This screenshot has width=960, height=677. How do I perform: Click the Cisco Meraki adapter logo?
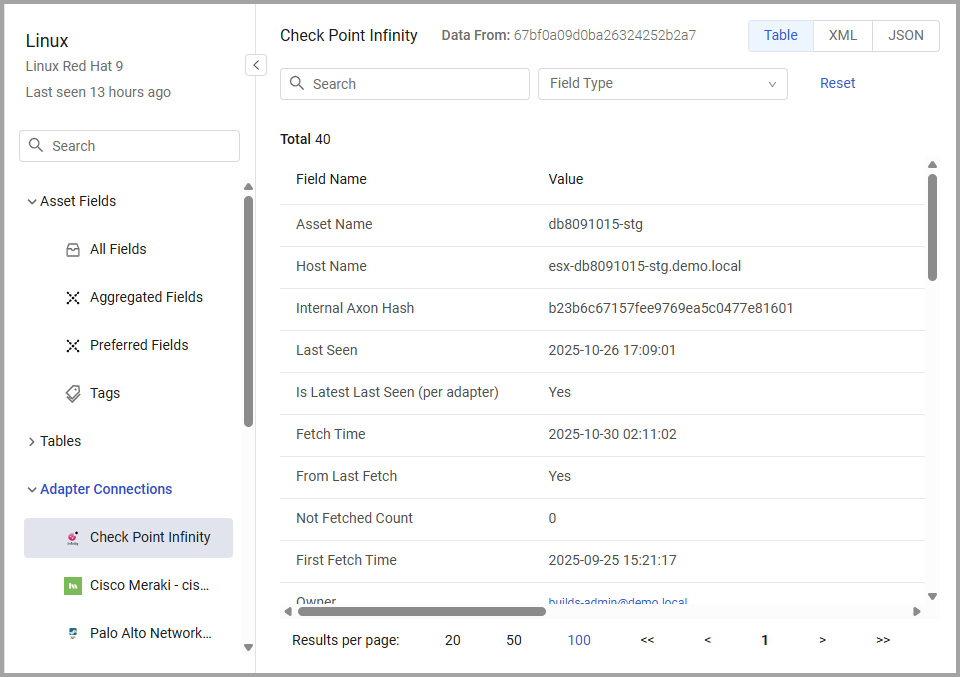point(73,586)
